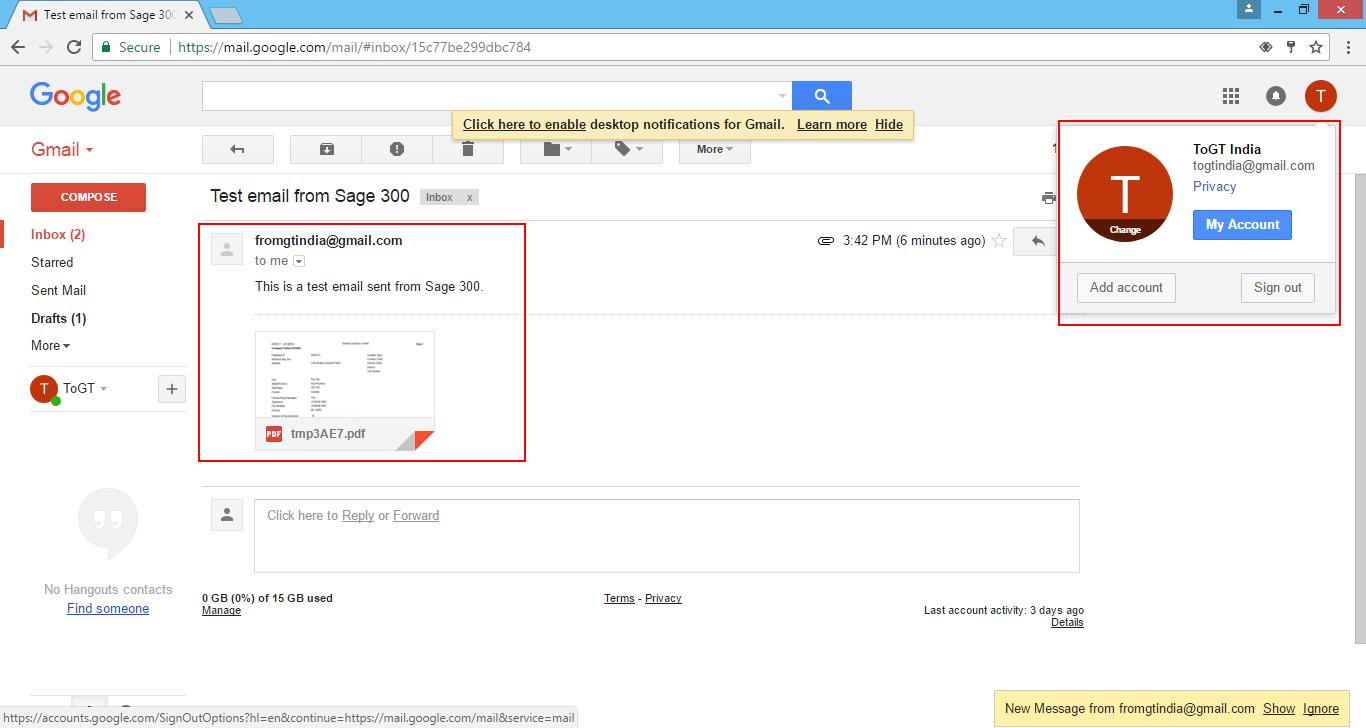Open the Labels tag dropdown
This screenshot has height=728, width=1366.
(x=627, y=149)
